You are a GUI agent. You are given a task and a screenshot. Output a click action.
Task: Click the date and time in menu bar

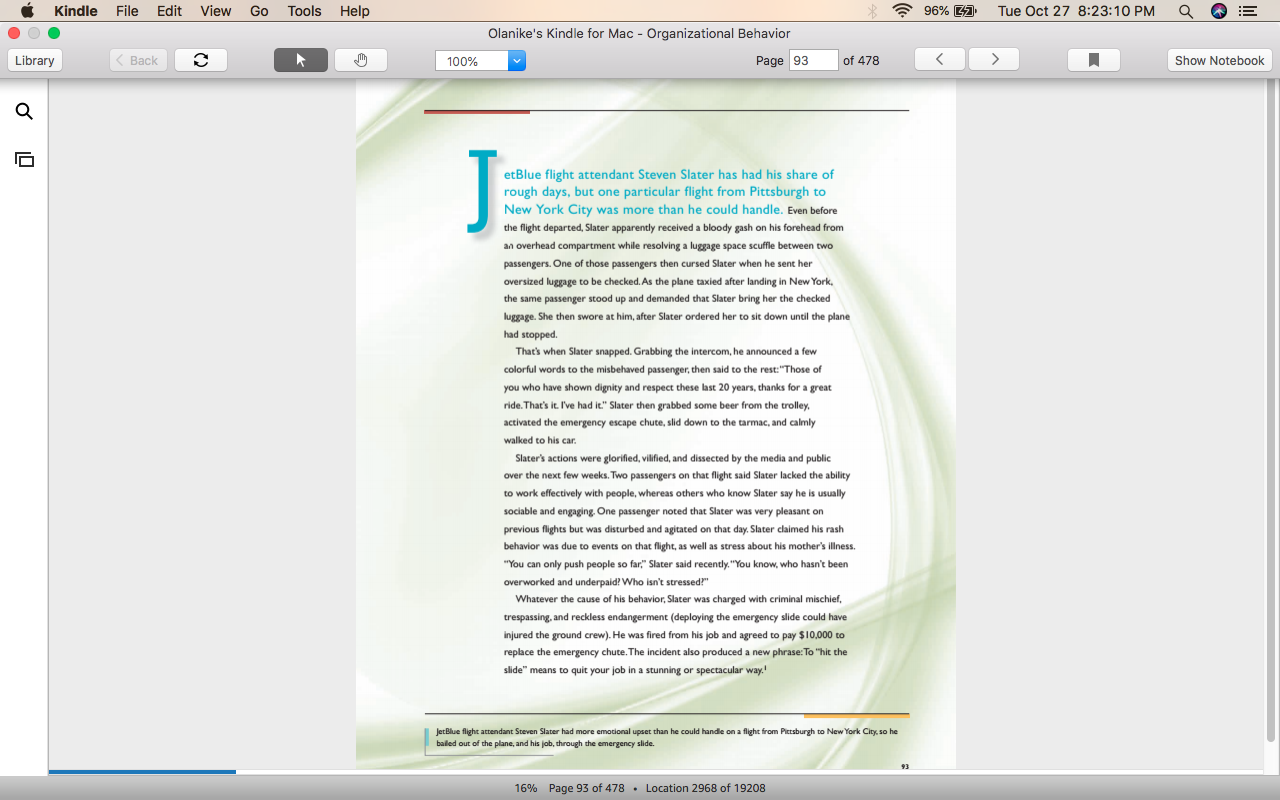(1076, 11)
